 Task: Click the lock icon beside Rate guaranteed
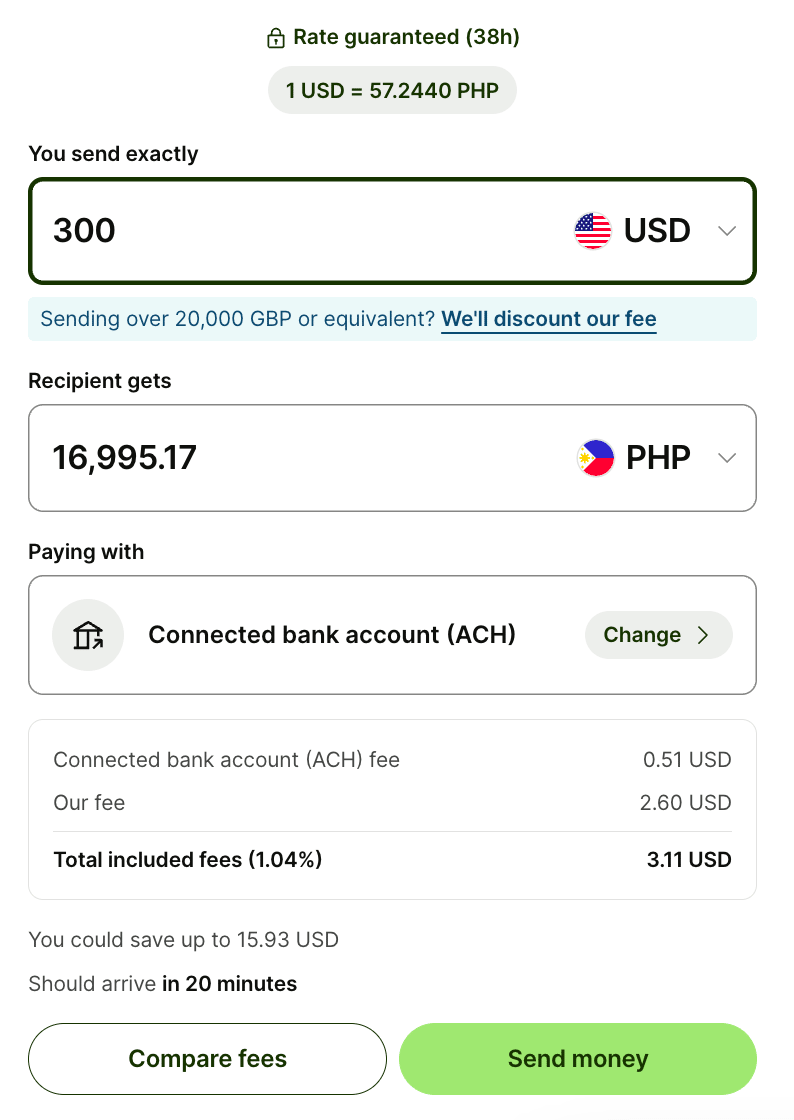tap(275, 38)
